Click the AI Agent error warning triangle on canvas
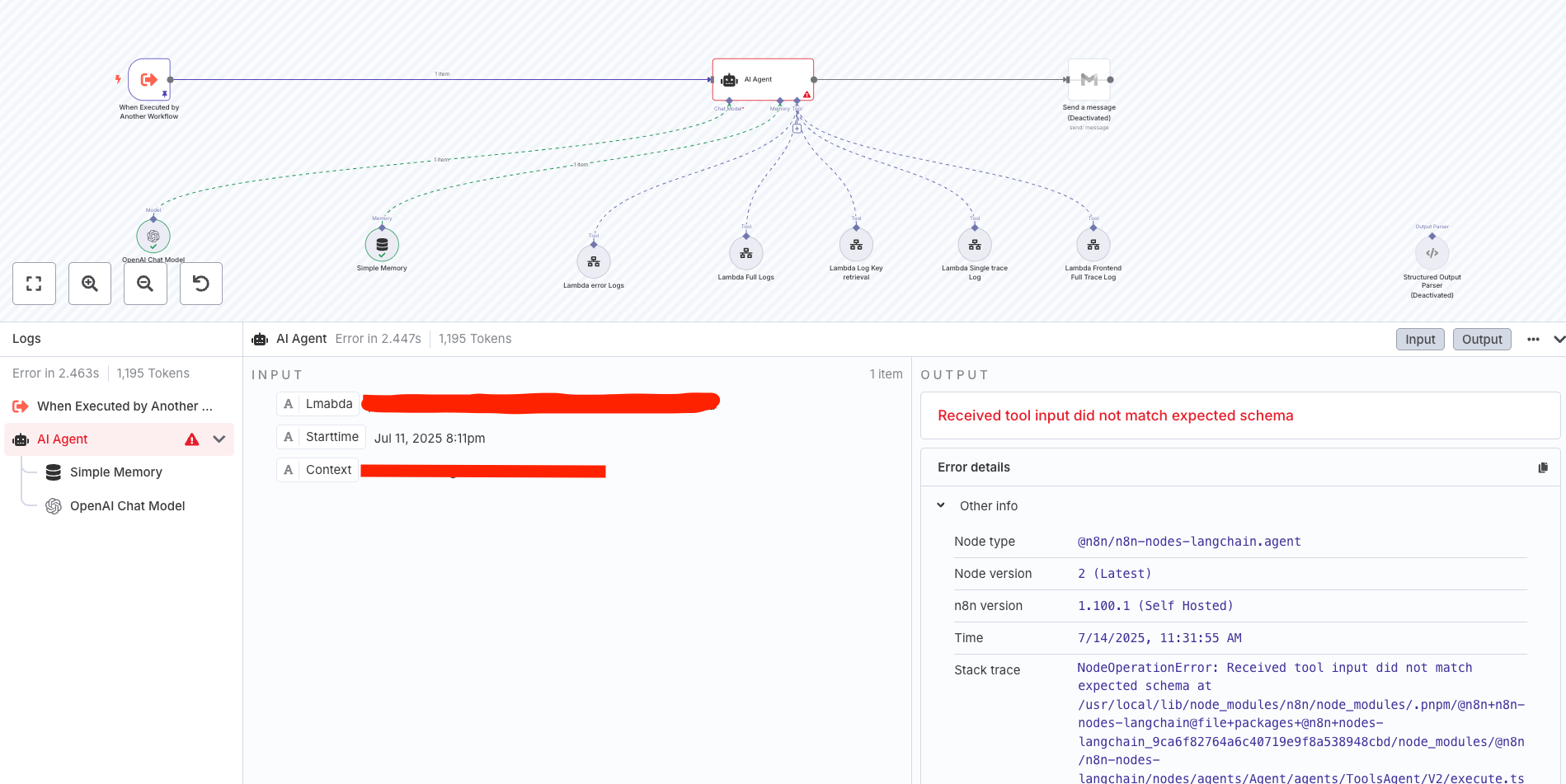 coord(807,94)
